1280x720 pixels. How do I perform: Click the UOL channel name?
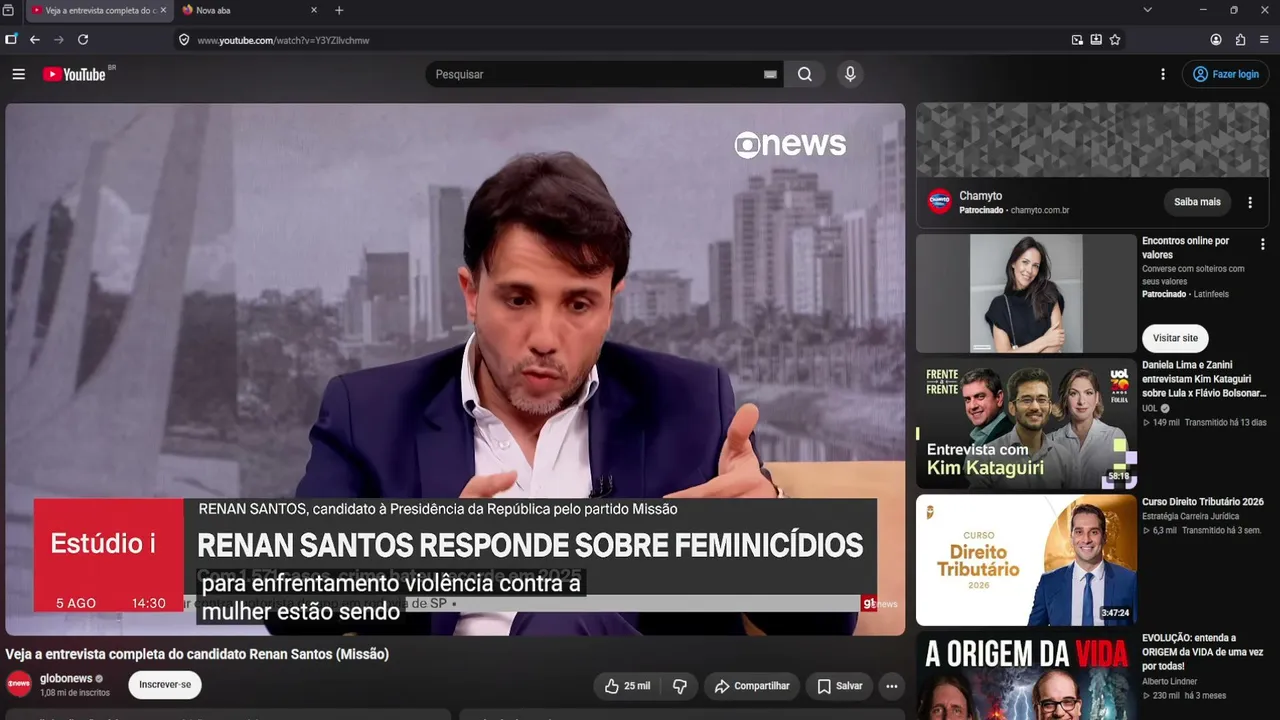pos(1150,408)
